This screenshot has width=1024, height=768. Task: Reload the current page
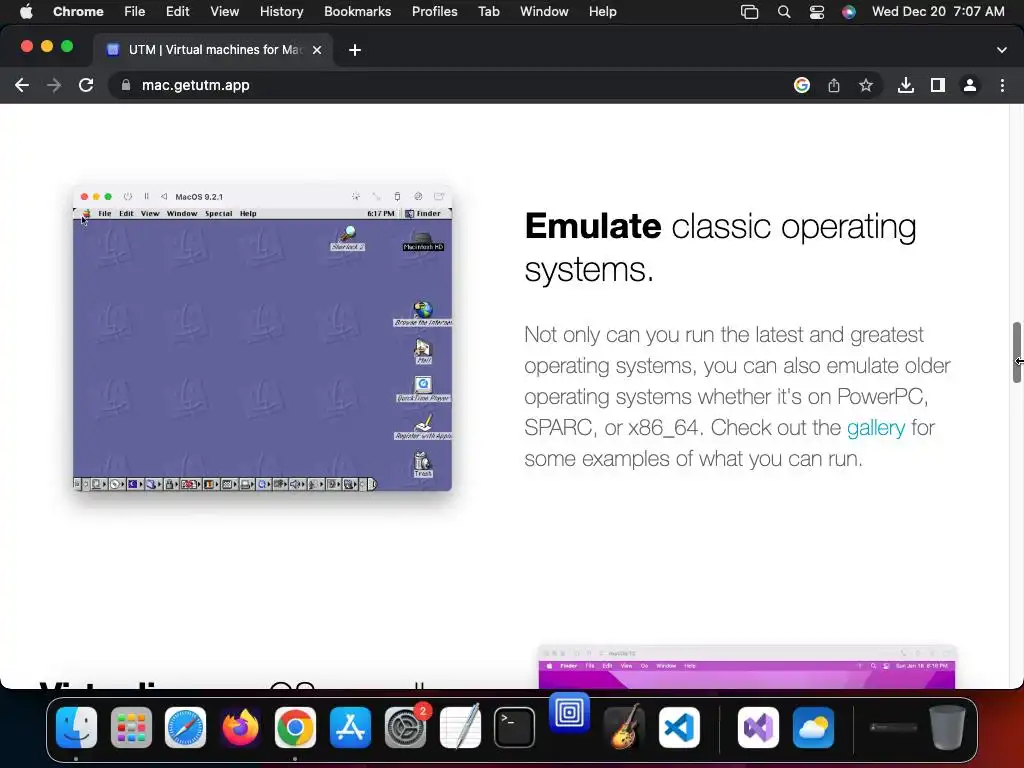[x=86, y=86]
